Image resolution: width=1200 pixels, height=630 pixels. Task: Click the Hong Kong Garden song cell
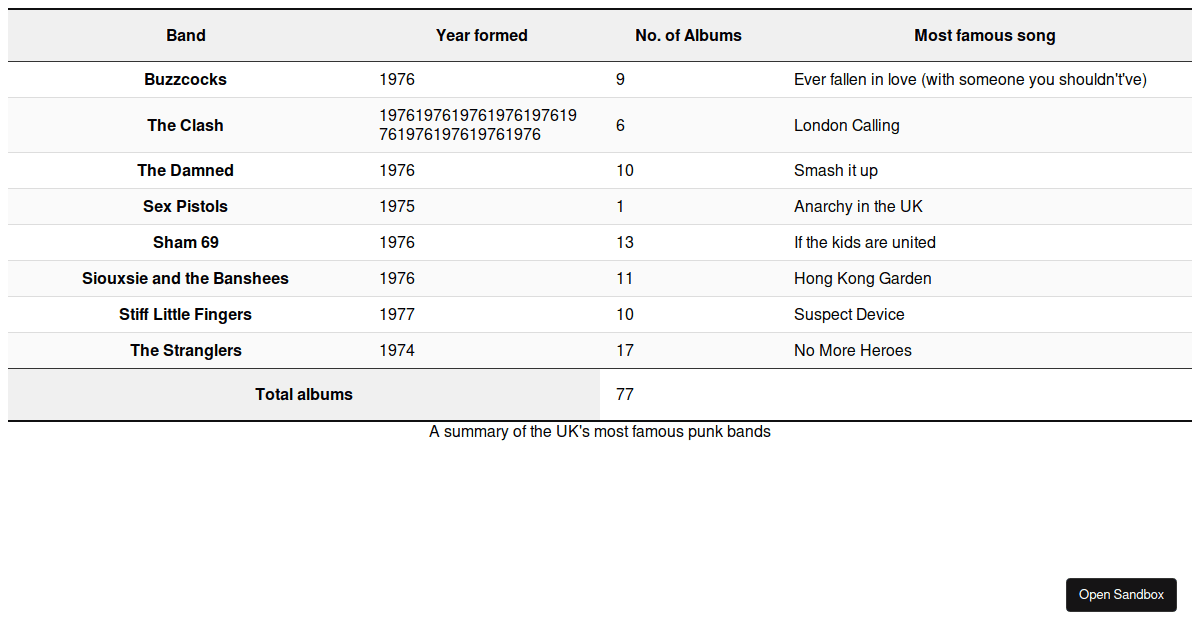[x=862, y=279]
